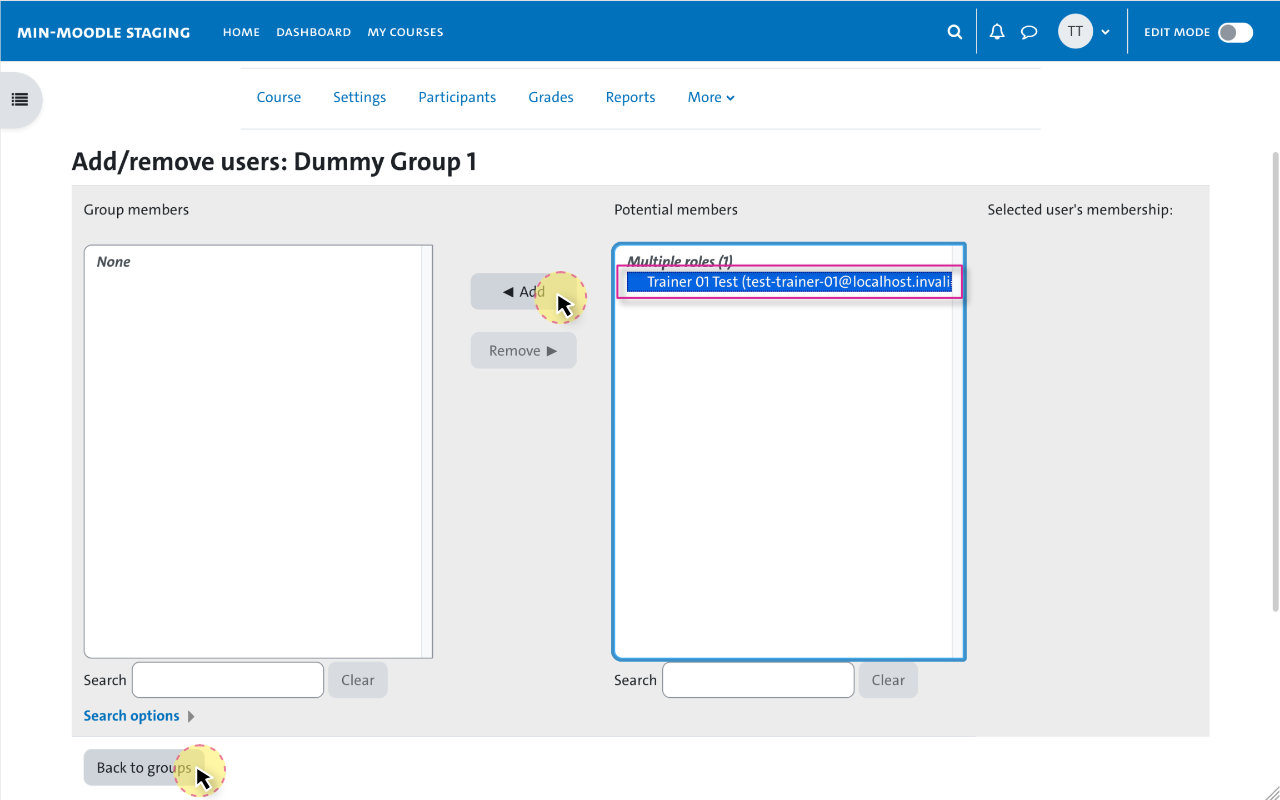
Task: Switch to the Course tab
Action: (278, 97)
